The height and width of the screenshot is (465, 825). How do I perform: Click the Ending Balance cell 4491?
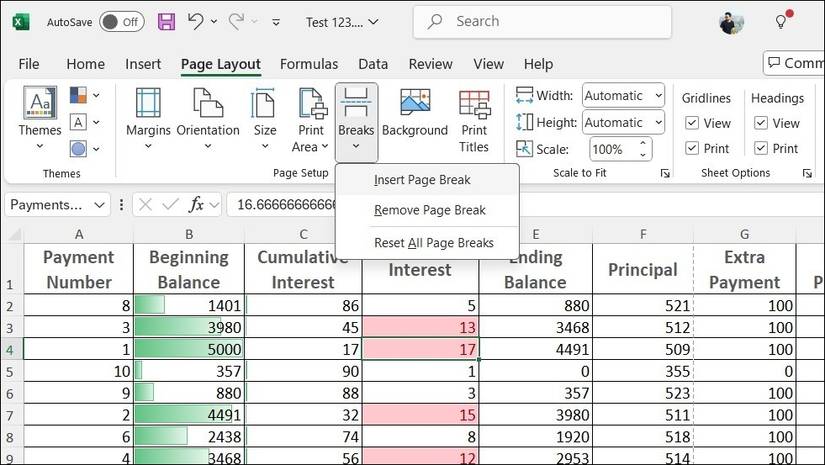coord(536,349)
